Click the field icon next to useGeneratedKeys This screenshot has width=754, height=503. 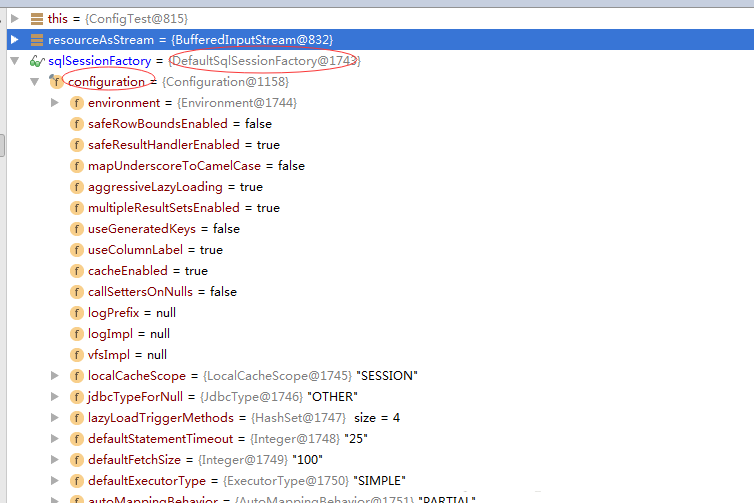(76, 229)
